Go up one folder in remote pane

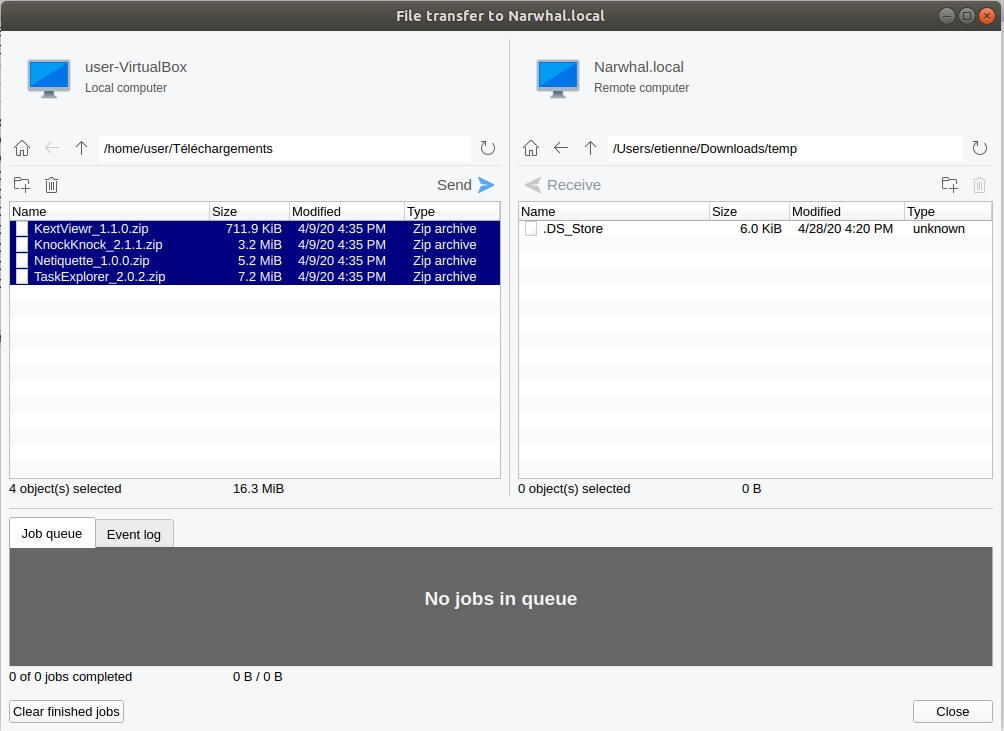click(x=591, y=148)
